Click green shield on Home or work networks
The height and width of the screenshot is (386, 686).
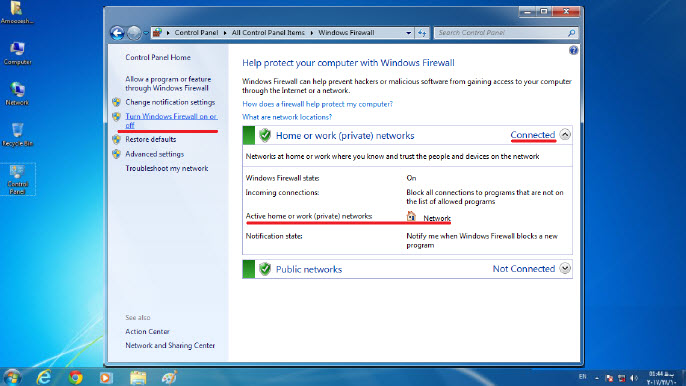pos(265,135)
